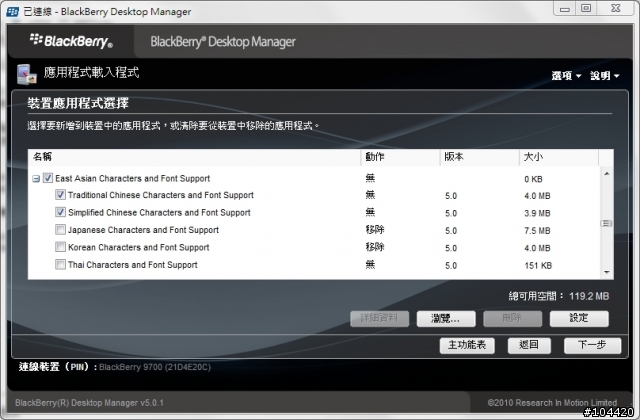Check Thai Characters and Font Support
Image resolution: width=640 pixels, height=420 pixels.
tap(60, 264)
